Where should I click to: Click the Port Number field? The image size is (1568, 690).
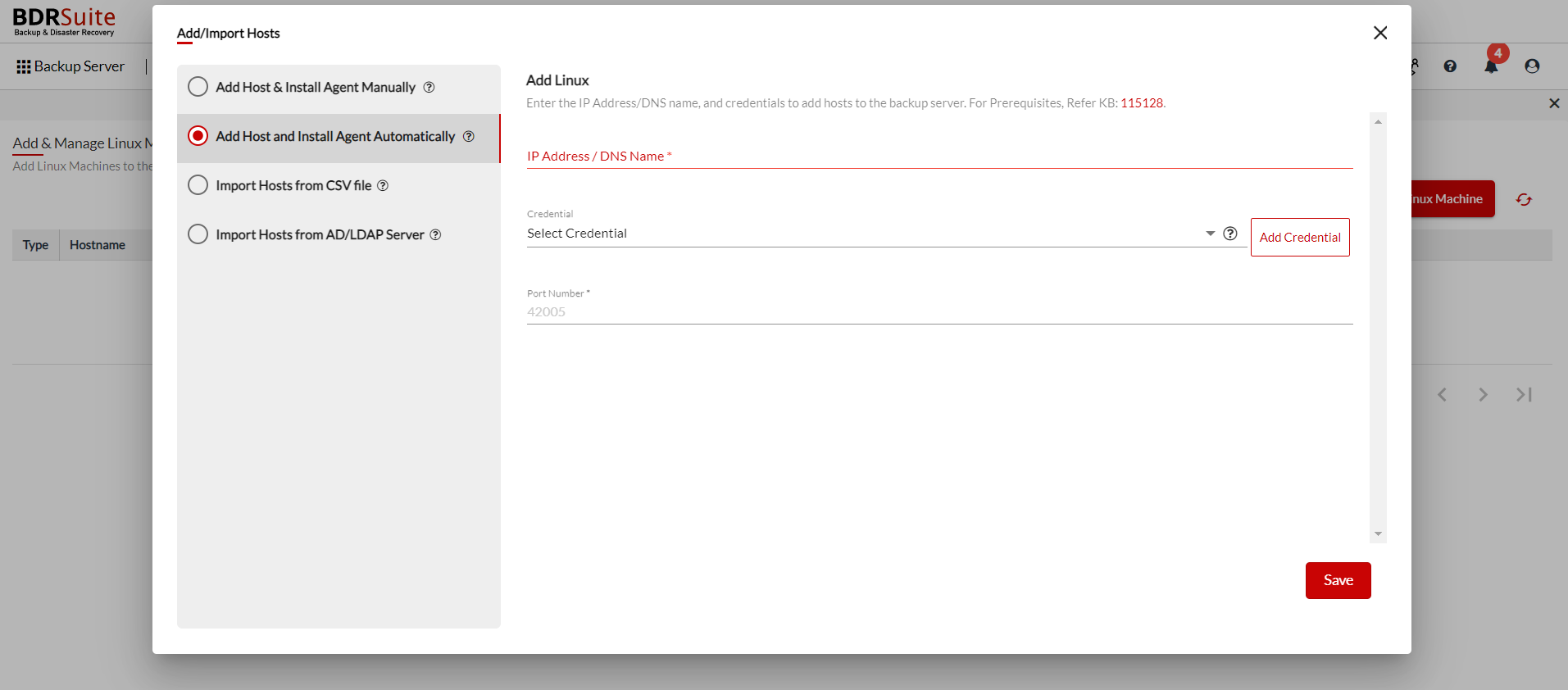[x=939, y=311]
